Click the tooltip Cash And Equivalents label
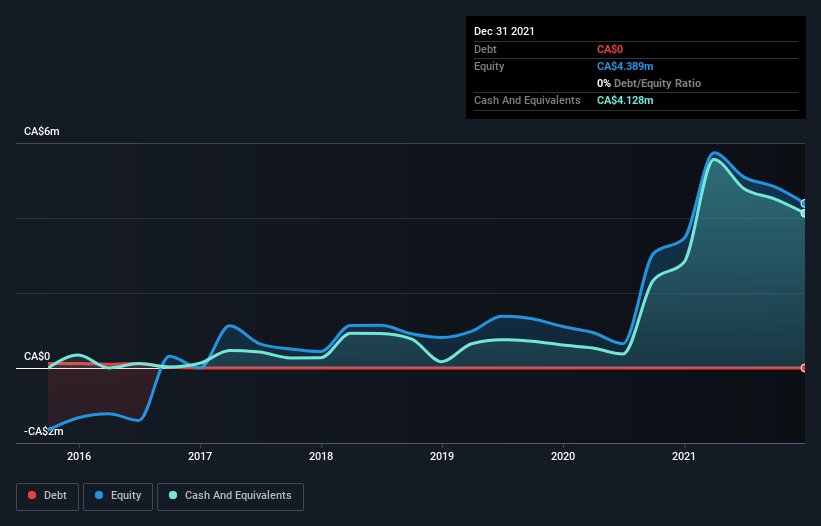 click(x=527, y=100)
